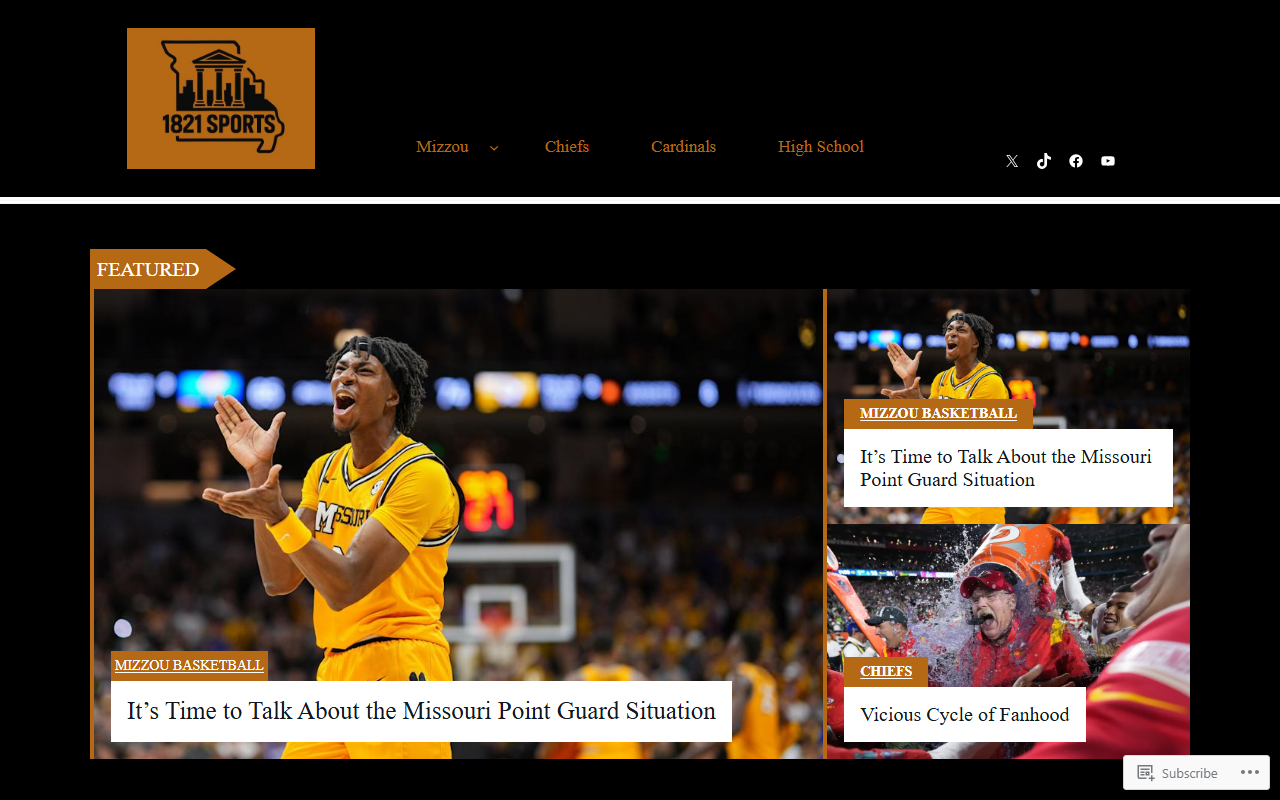1280x800 pixels.
Task: Open the three-dot more options menu
Action: [1250, 772]
